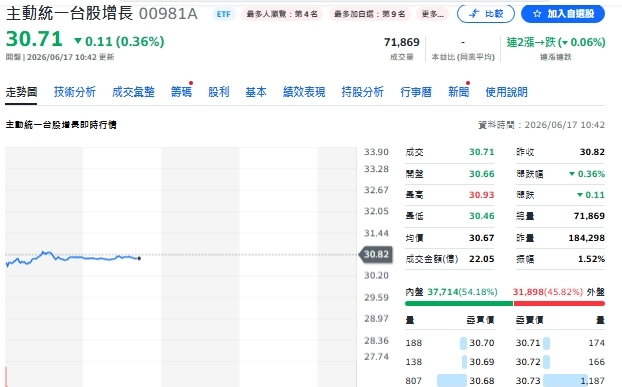Click the 最高 value 30.93
This screenshot has width=622, height=387.
[x=482, y=195]
